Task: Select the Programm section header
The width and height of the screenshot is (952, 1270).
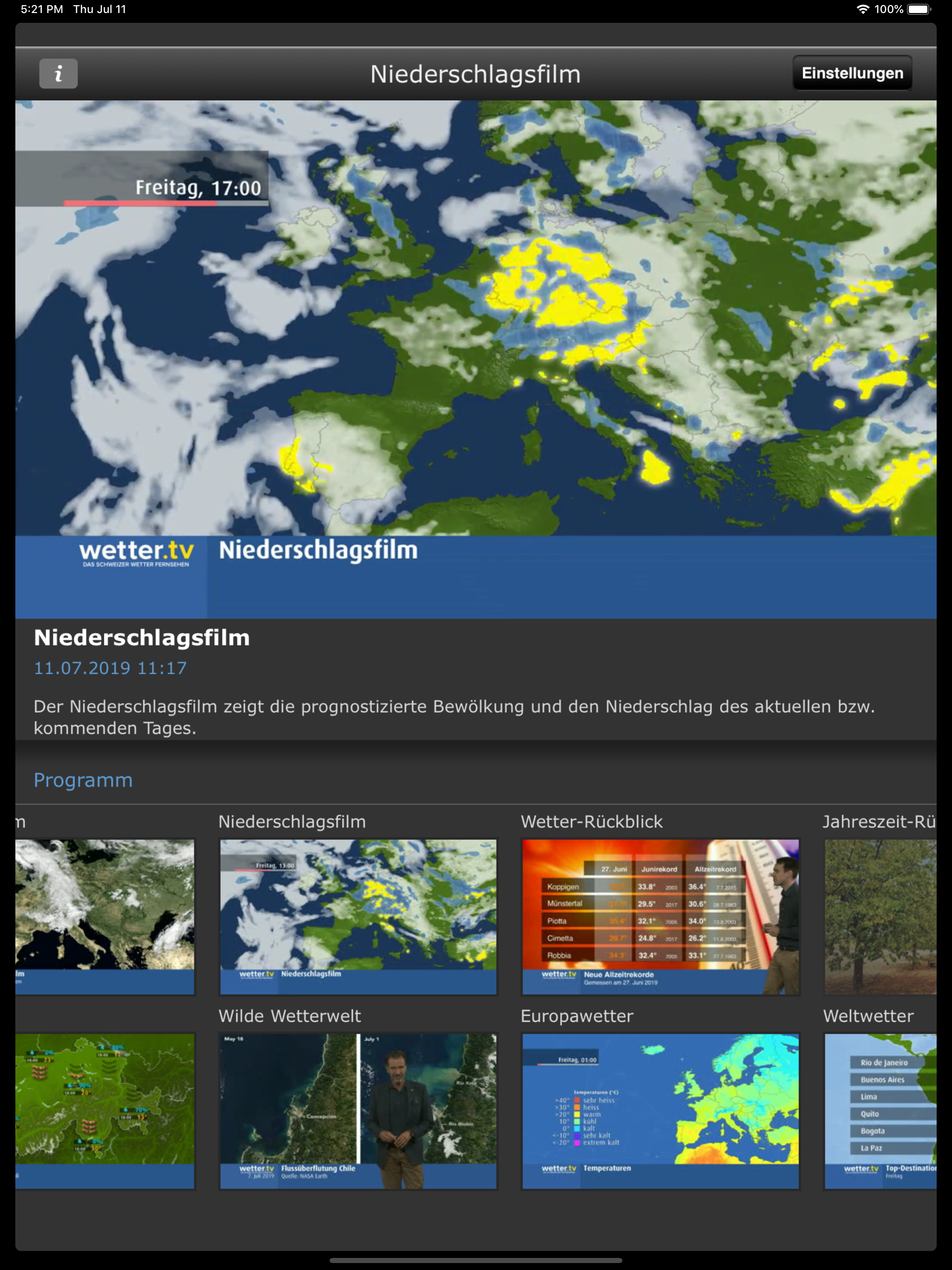Action: (83, 780)
